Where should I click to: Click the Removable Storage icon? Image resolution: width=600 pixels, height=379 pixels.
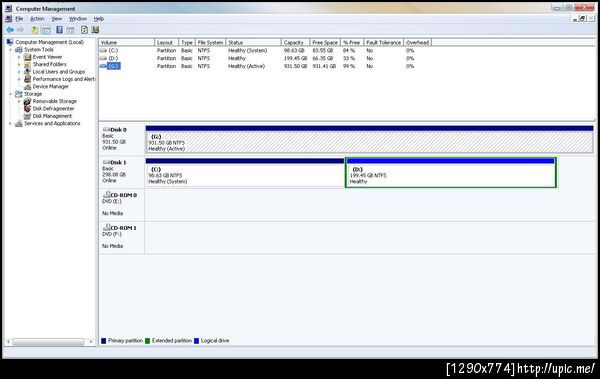(x=27, y=101)
